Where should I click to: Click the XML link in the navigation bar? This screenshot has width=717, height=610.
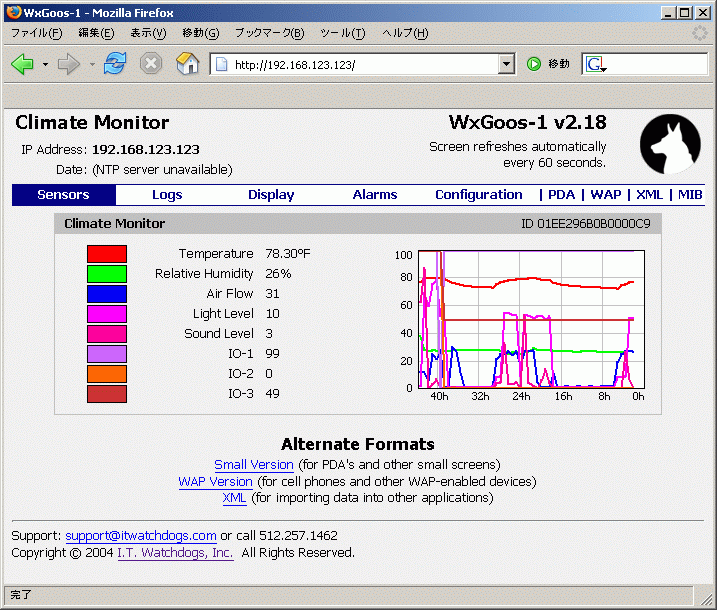tap(649, 195)
